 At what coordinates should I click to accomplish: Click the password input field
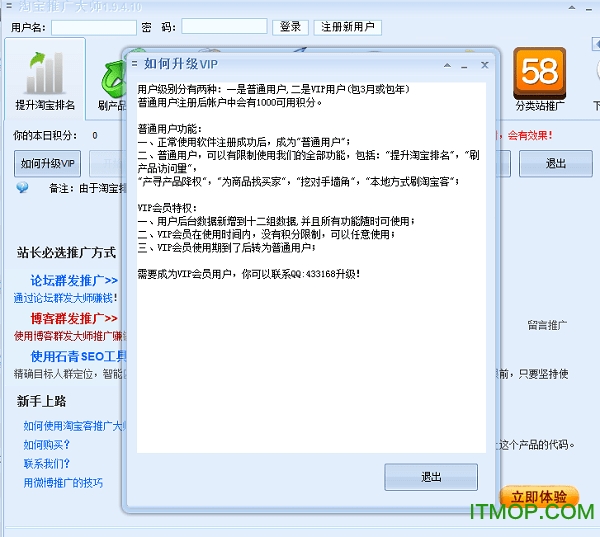tap(224, 26)
